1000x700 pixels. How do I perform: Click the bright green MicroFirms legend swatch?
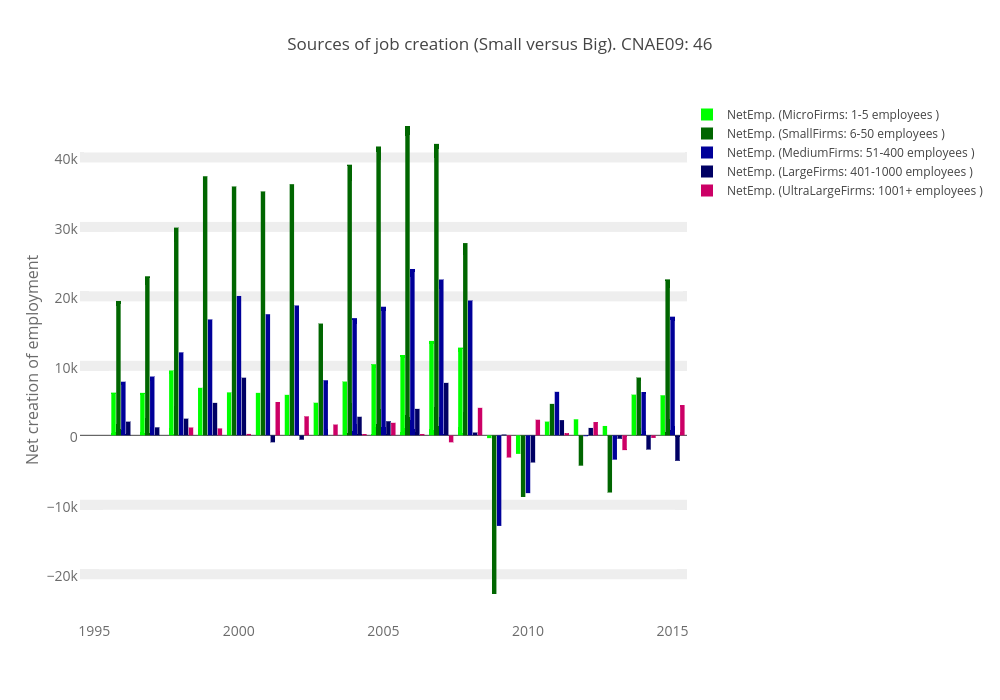click(x=707, y=115)
